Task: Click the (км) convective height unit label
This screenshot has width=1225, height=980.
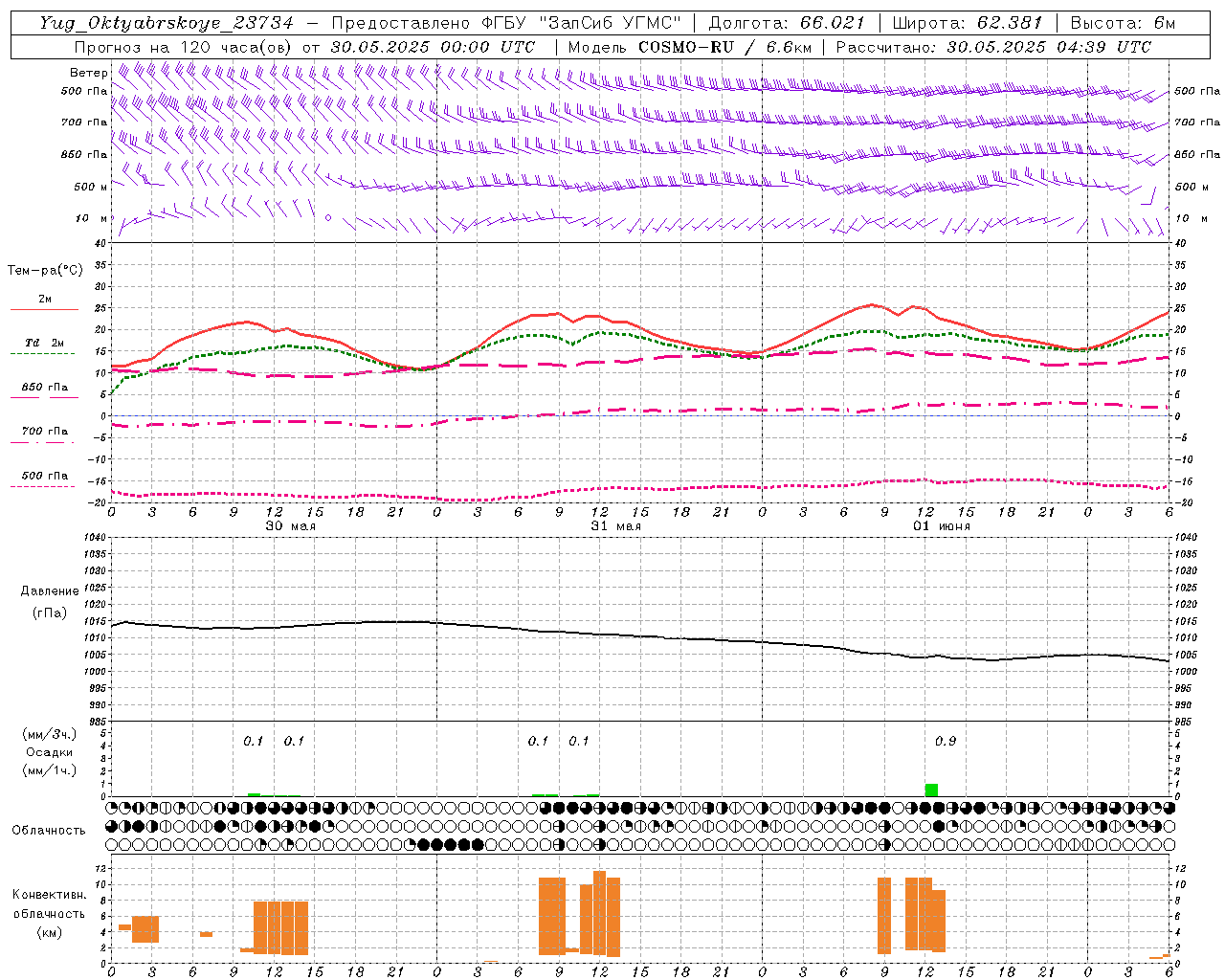Action: pyautogui.click(x=49, y=932)
